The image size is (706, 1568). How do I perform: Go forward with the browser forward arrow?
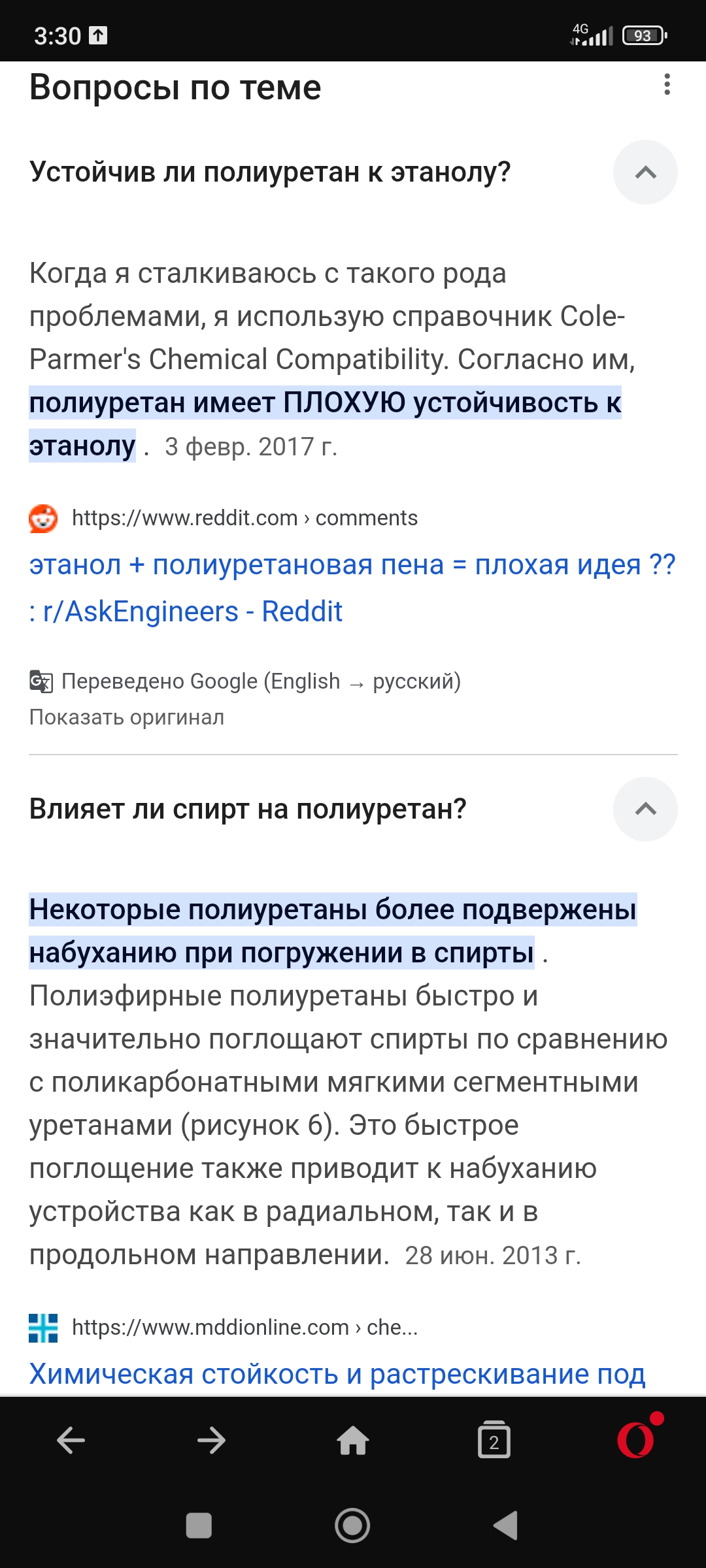pyautogui.click(x=211, y=1441)
